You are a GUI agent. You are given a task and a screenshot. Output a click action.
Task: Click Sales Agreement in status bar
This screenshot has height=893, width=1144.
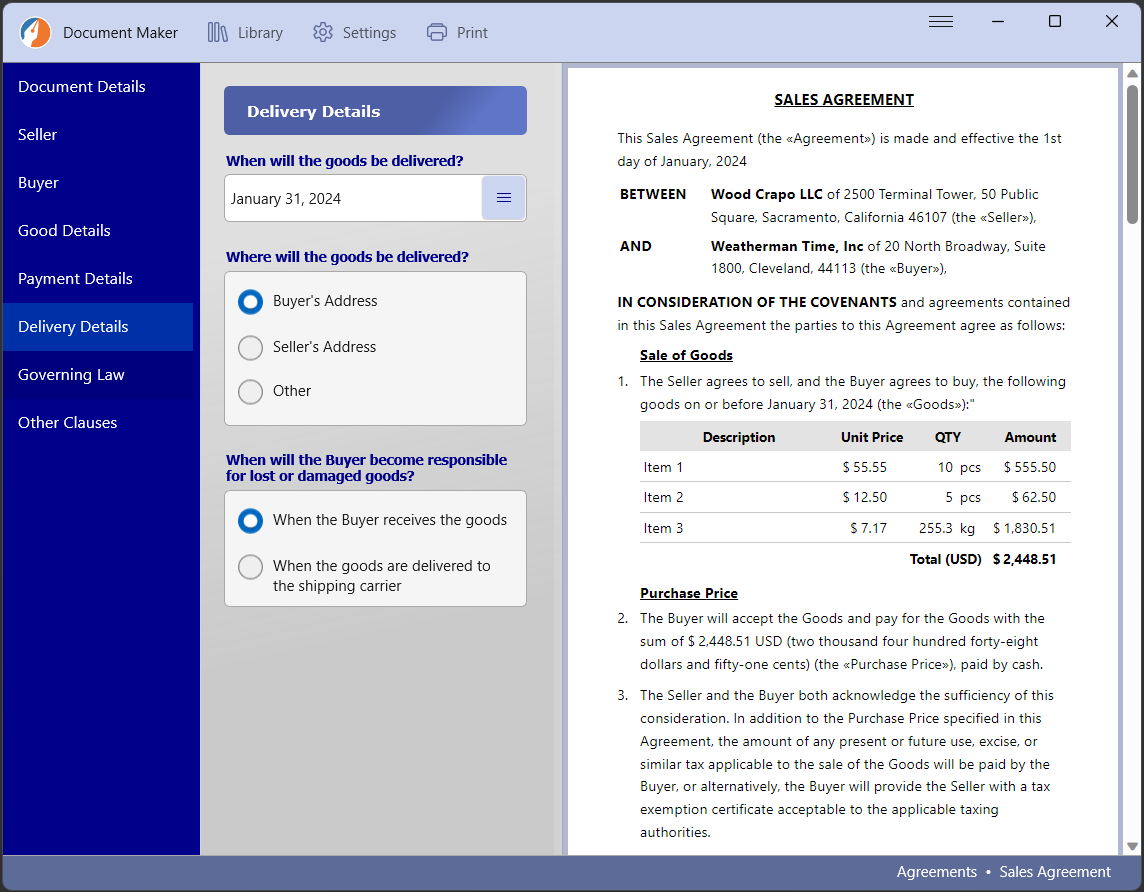point(1054,872)
